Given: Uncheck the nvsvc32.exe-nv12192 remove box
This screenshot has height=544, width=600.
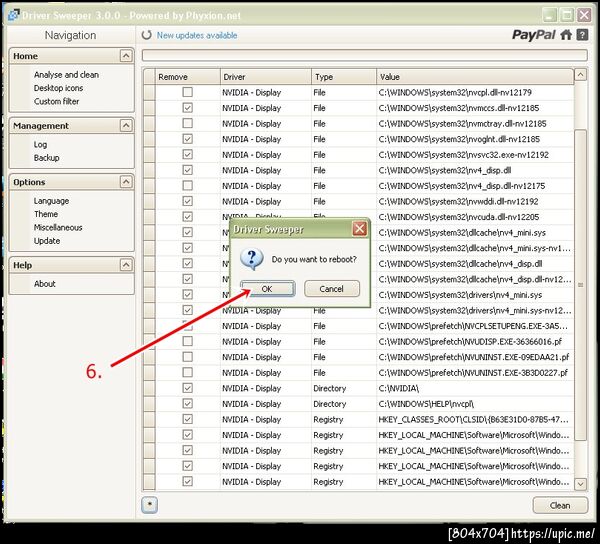Looking at the screenshot, I should point(188,155).
